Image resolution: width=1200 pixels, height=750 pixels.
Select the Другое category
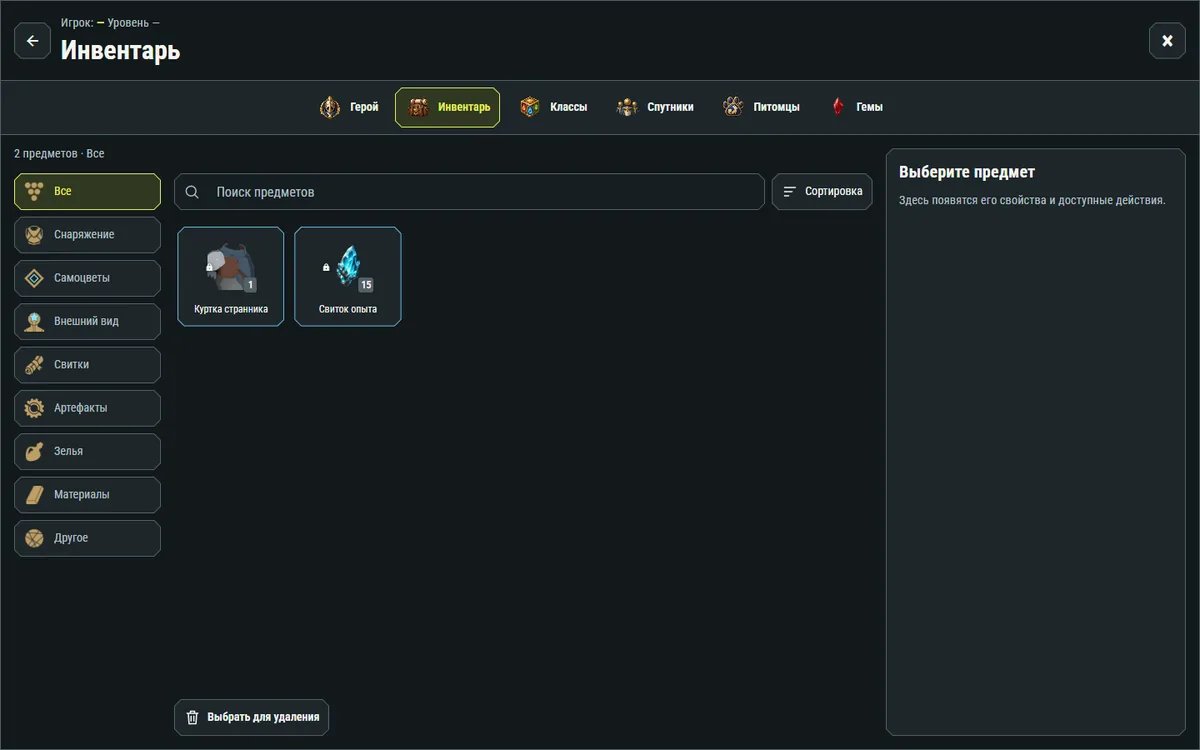(87, 538)
